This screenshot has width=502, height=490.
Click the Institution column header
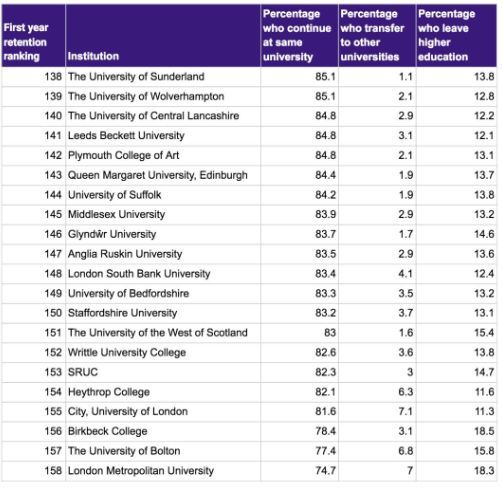(x=163, y=36)
